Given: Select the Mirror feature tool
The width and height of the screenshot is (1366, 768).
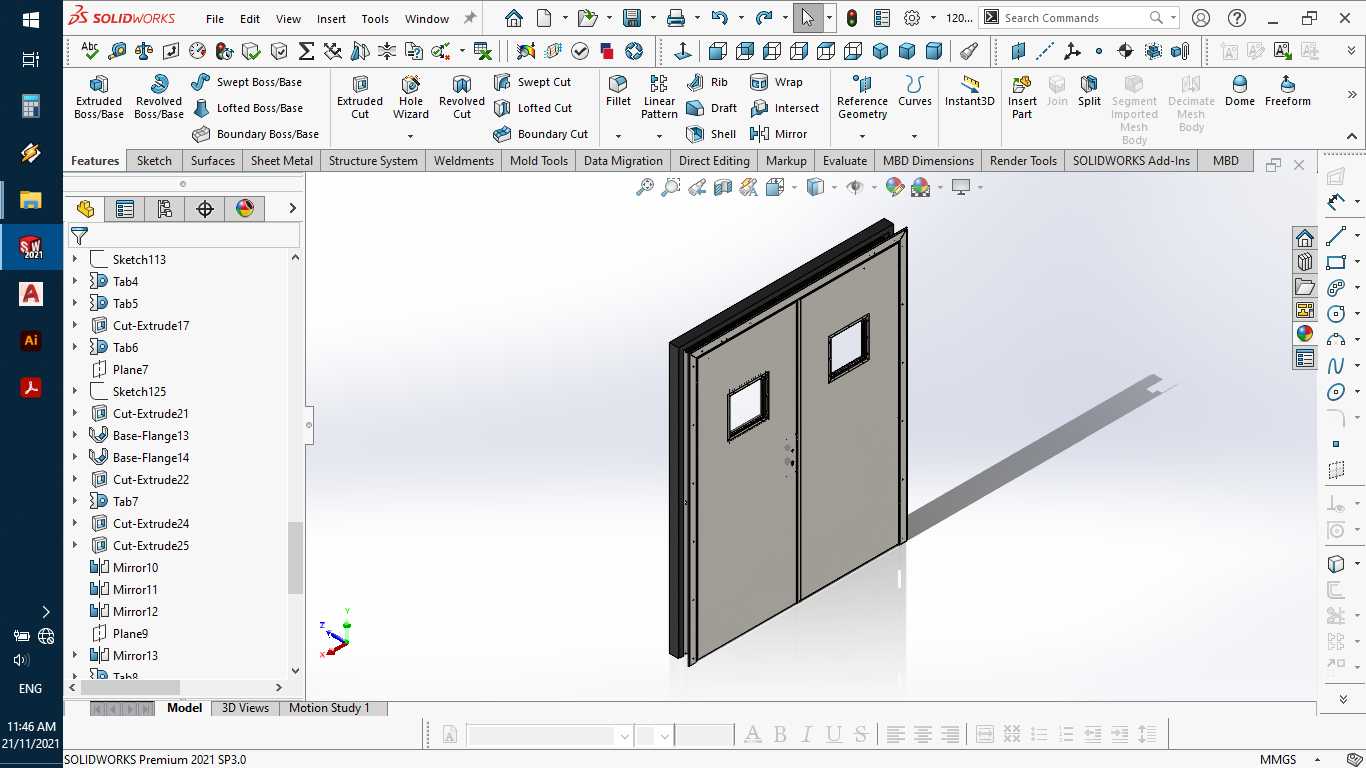Looking at the screenshot, I should pos(778,134).
